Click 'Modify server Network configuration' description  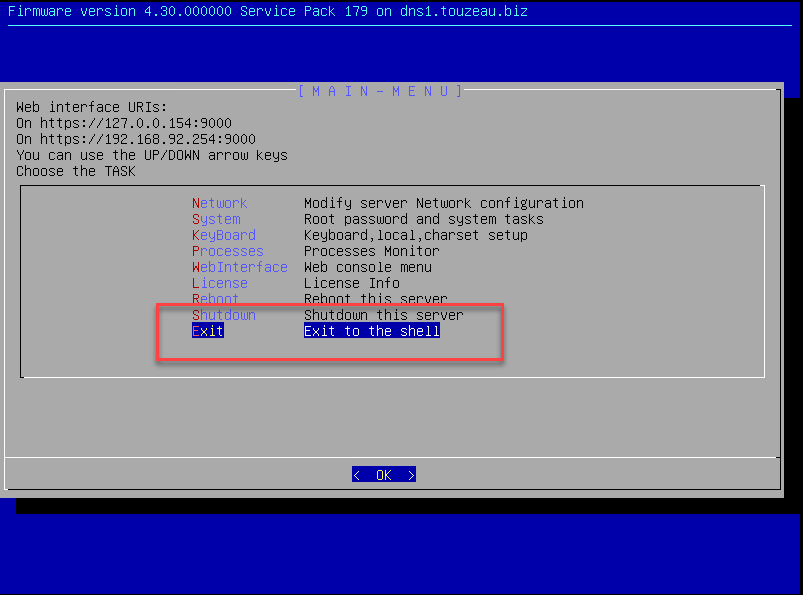(x=443, y=203)
